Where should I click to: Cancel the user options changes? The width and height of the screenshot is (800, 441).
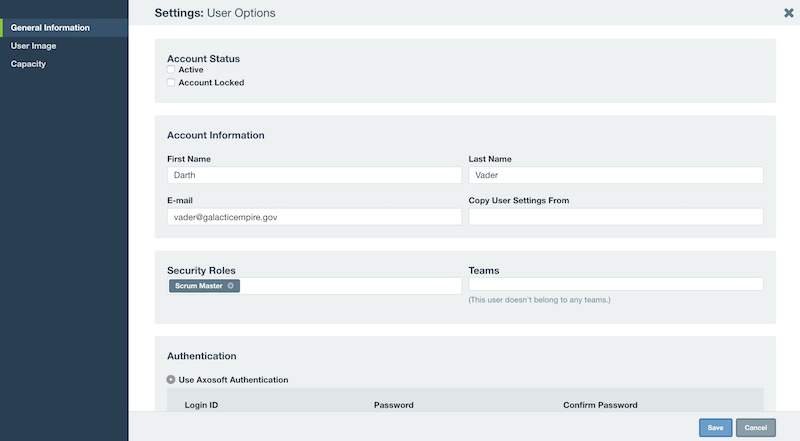tap(756, 428)
